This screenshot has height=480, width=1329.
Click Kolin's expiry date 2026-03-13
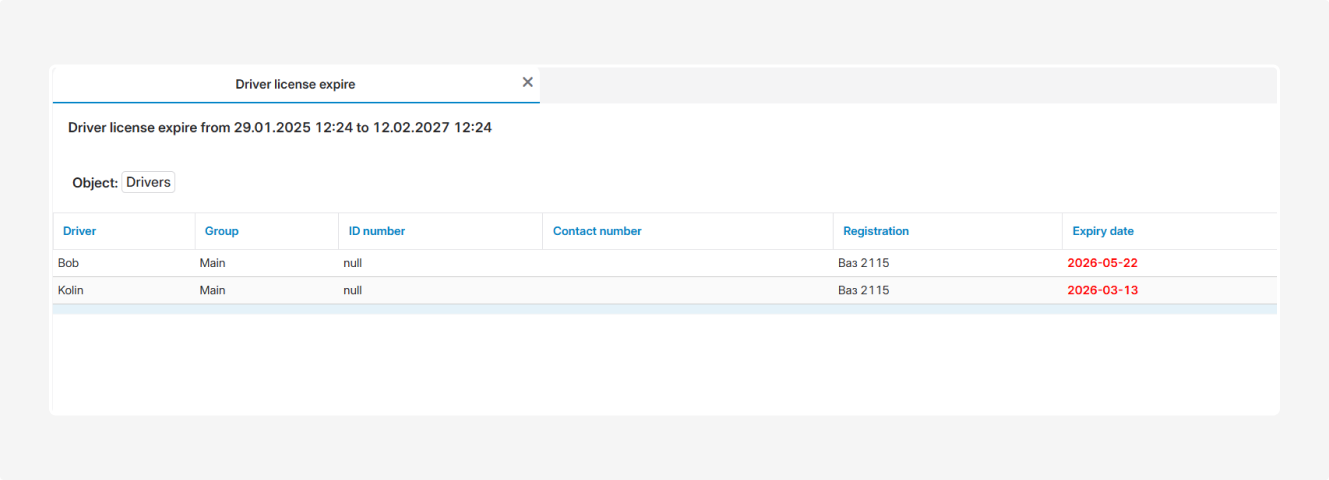1102,290
